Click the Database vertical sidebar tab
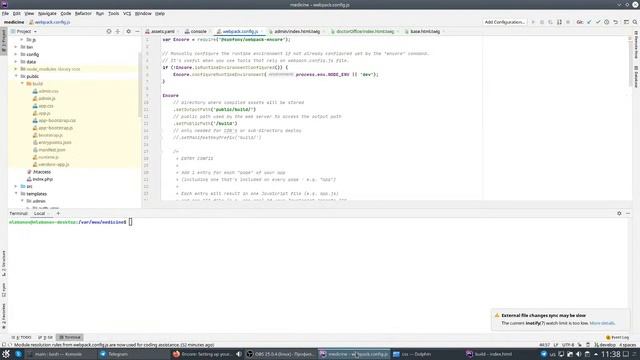 [x=636, y=76]
